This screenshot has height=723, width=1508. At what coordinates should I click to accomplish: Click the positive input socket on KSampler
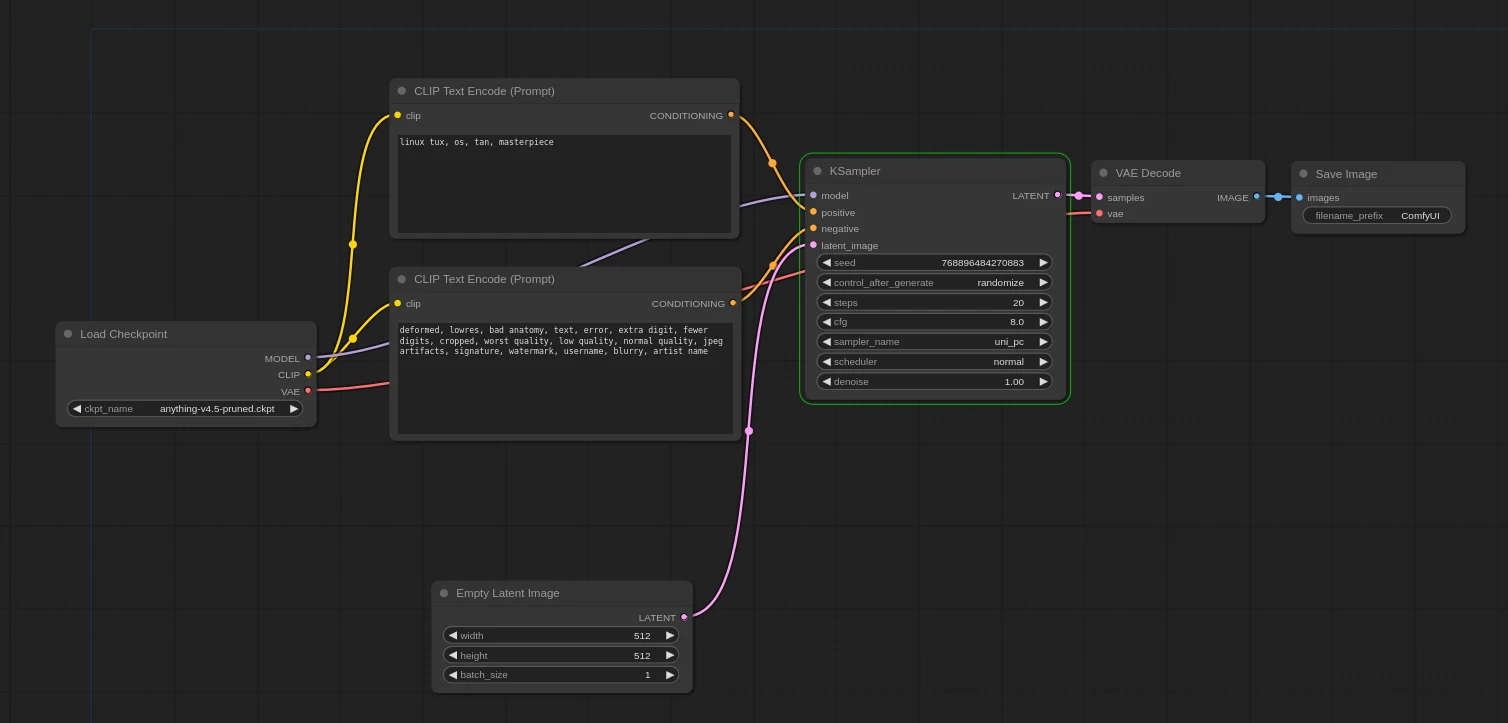click(814, 212)
